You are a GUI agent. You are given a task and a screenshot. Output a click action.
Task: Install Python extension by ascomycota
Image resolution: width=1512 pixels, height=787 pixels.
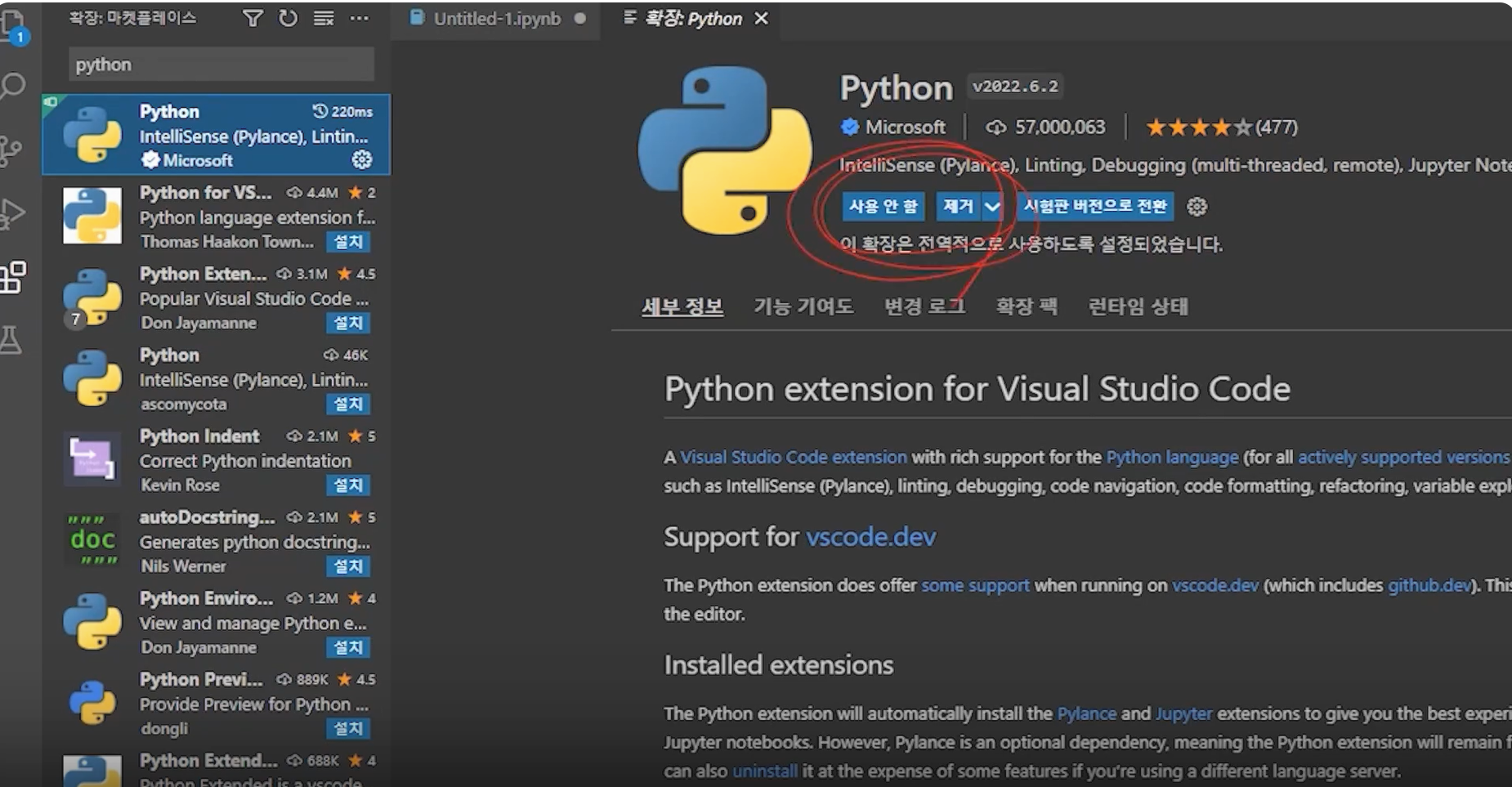tap(348, 404)
